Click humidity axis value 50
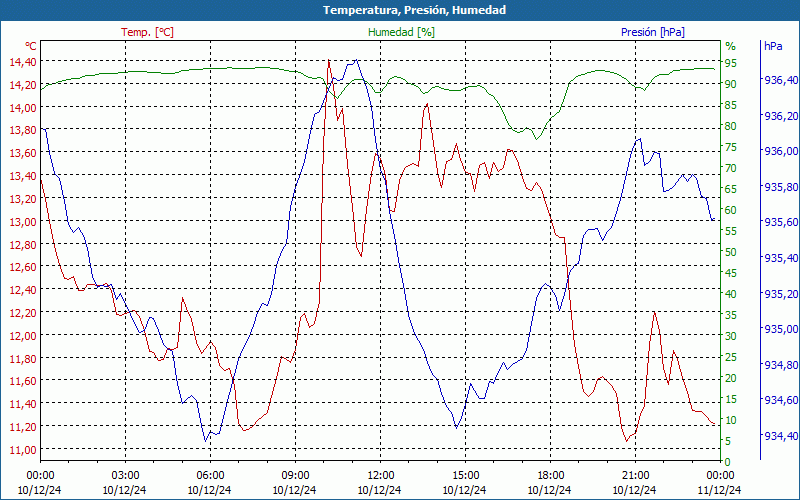 [x=731, y=252]
